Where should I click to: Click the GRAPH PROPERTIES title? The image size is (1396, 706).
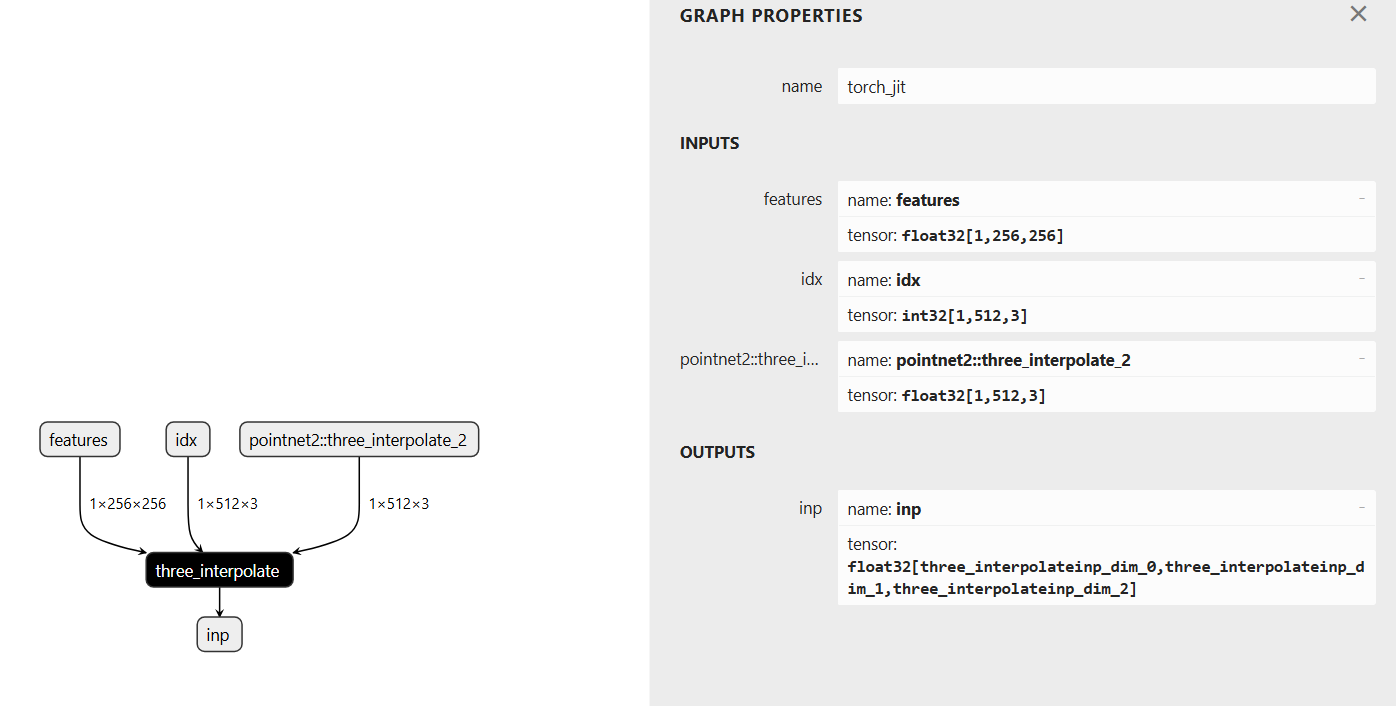tap(771, 16)
